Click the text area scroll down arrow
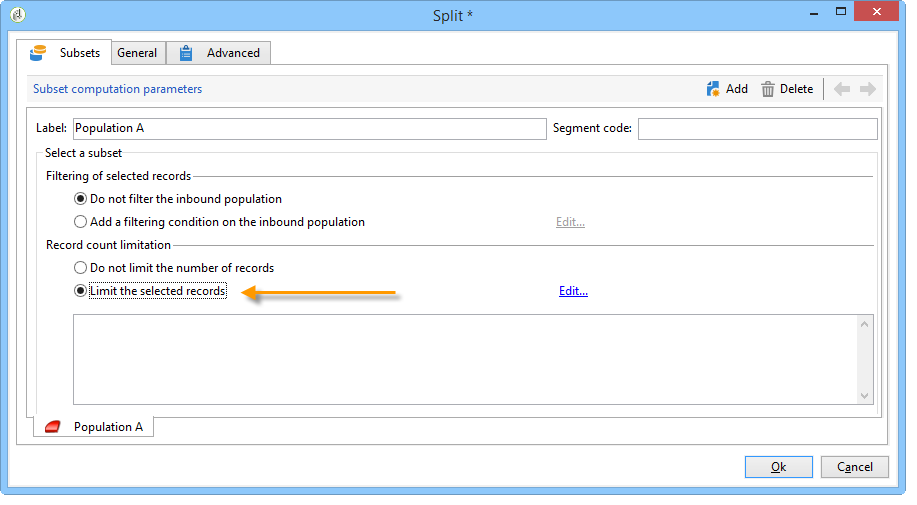The width and height of the screenshot is (917, 505). [864, 396]
